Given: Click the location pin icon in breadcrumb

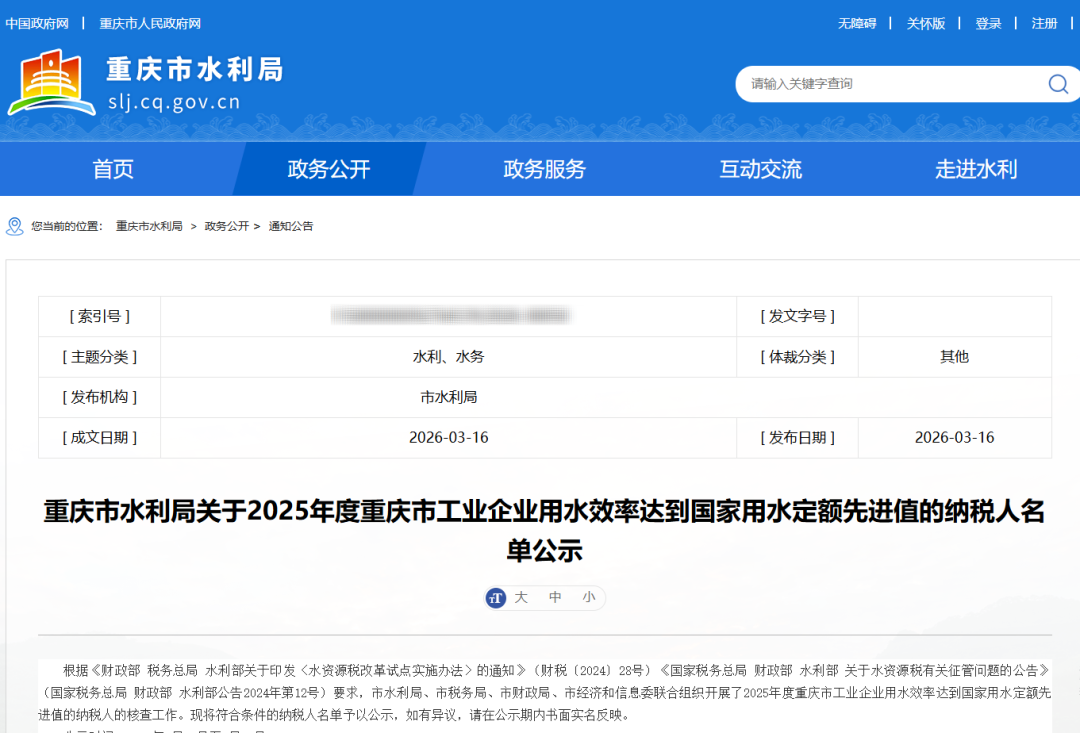Looking at the screenshot, I should [14, 226].
